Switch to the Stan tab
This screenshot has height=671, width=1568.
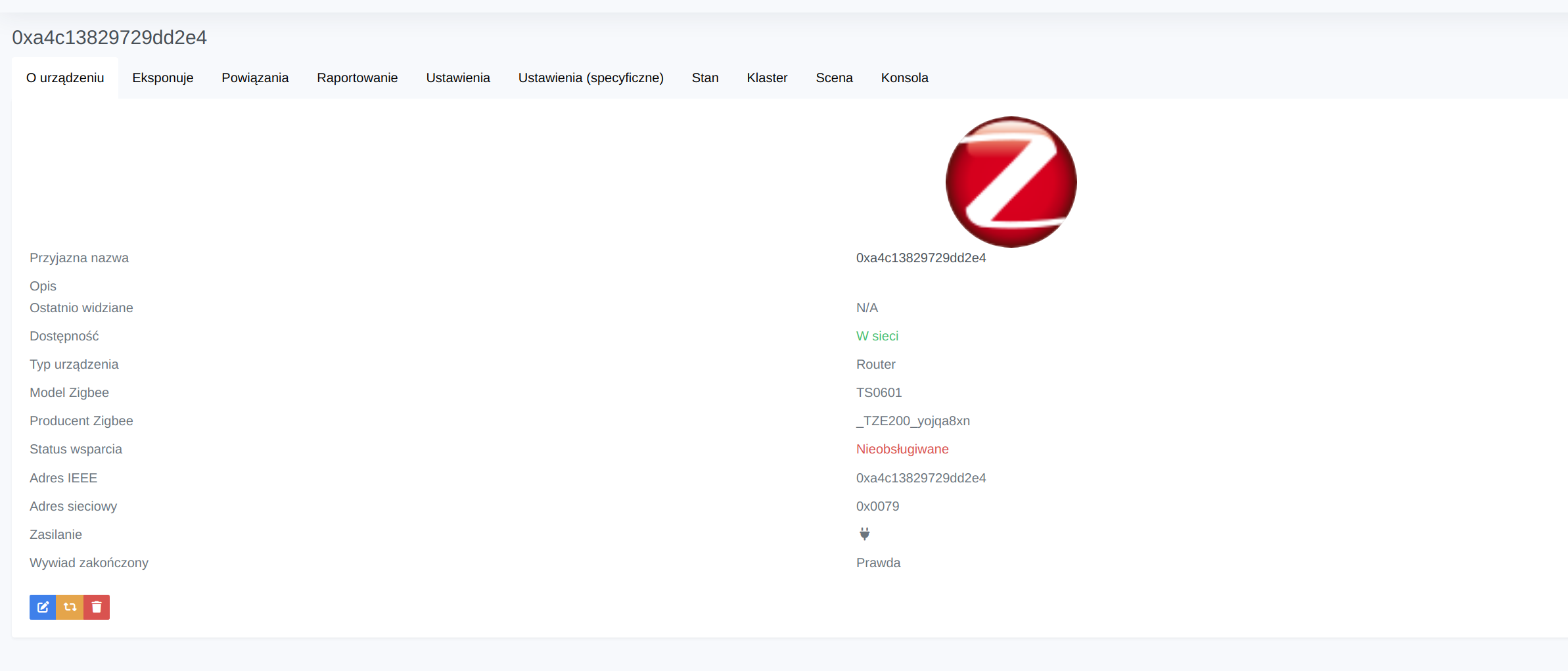[x=704, y=78]
